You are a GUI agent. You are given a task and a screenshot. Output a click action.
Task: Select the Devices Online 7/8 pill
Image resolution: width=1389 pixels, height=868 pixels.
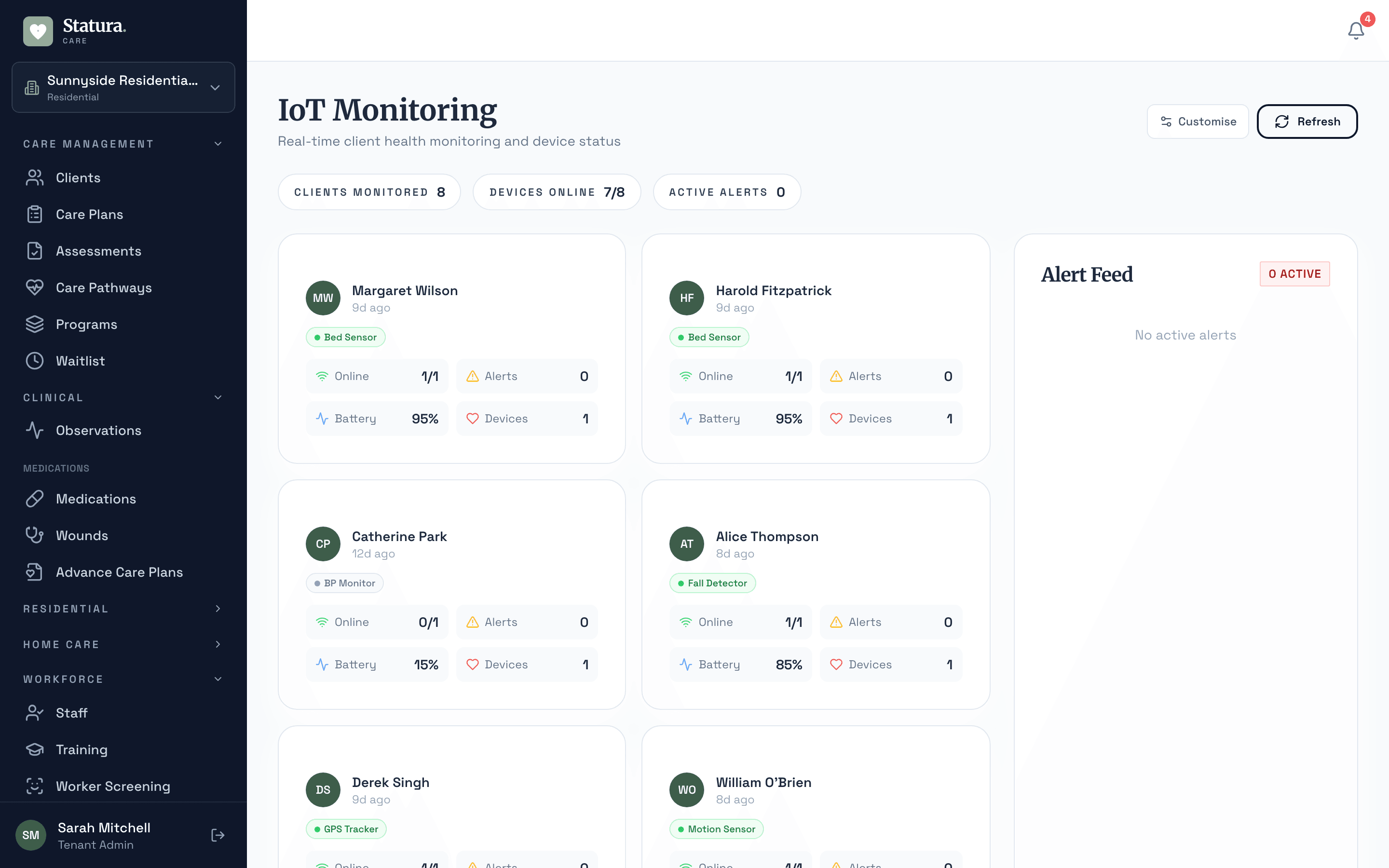[x=557, y=192]
